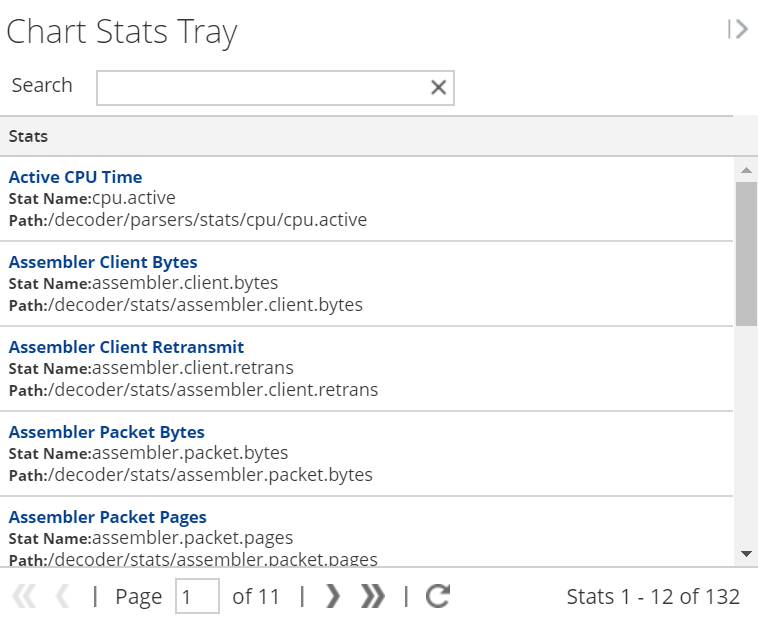Select the Active CPU Time stat
Screen dimensions: 758x622
75,177
